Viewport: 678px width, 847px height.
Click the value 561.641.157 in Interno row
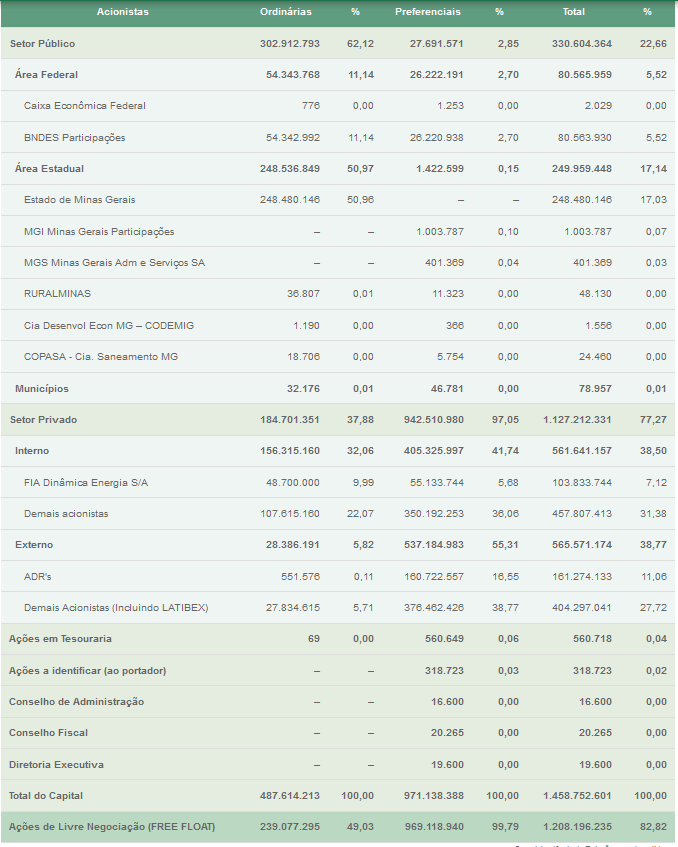point(582,451)
